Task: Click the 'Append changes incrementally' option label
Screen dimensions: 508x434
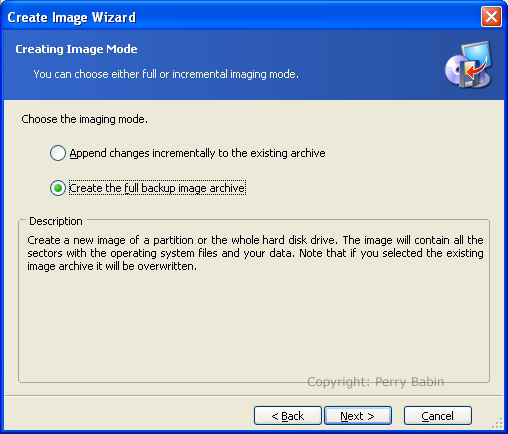Action: [197, 153]
